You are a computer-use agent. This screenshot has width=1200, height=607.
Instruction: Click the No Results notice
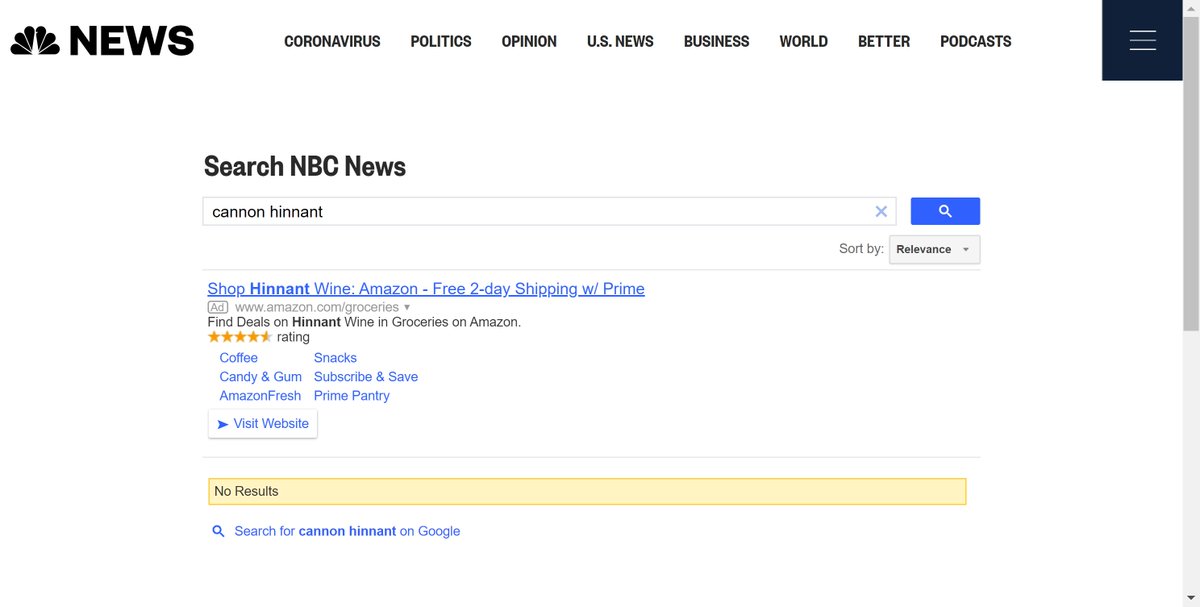tap(587, 491)
